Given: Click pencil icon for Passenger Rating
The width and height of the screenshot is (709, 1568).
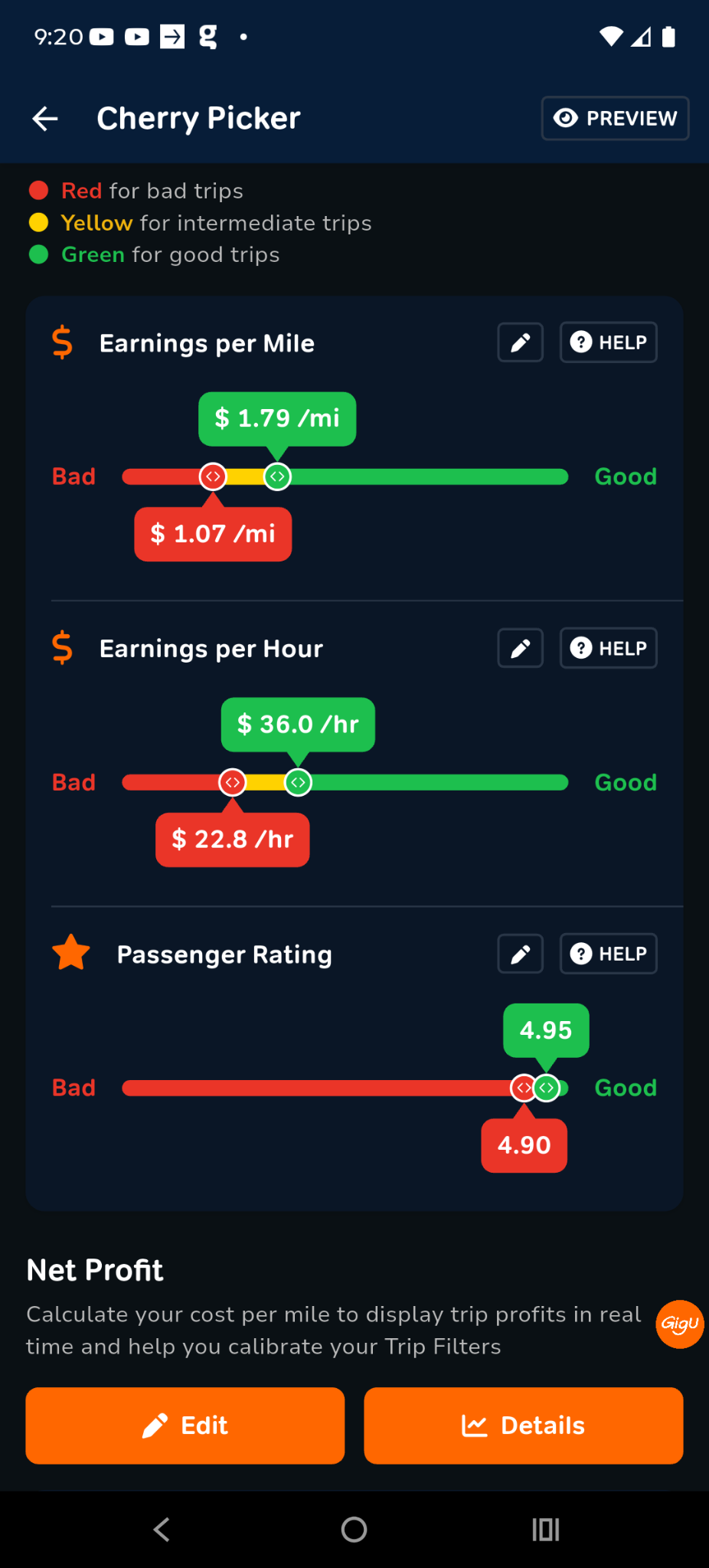Looking at the screenshot, I should click(521, 954).
